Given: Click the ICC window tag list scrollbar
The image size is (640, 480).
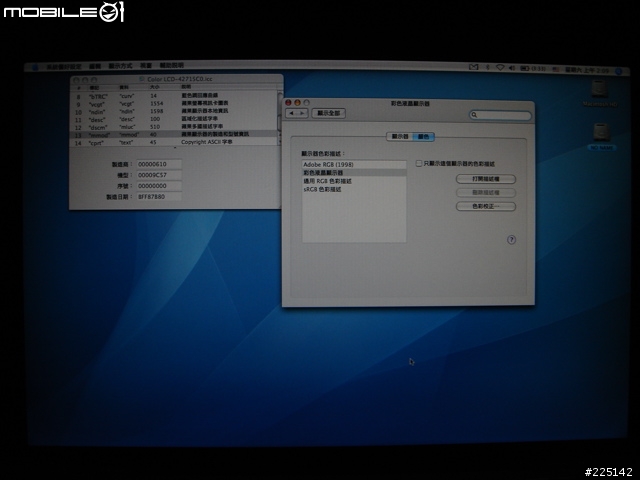Looking at the screenshot, I should [x=280, y=118].
